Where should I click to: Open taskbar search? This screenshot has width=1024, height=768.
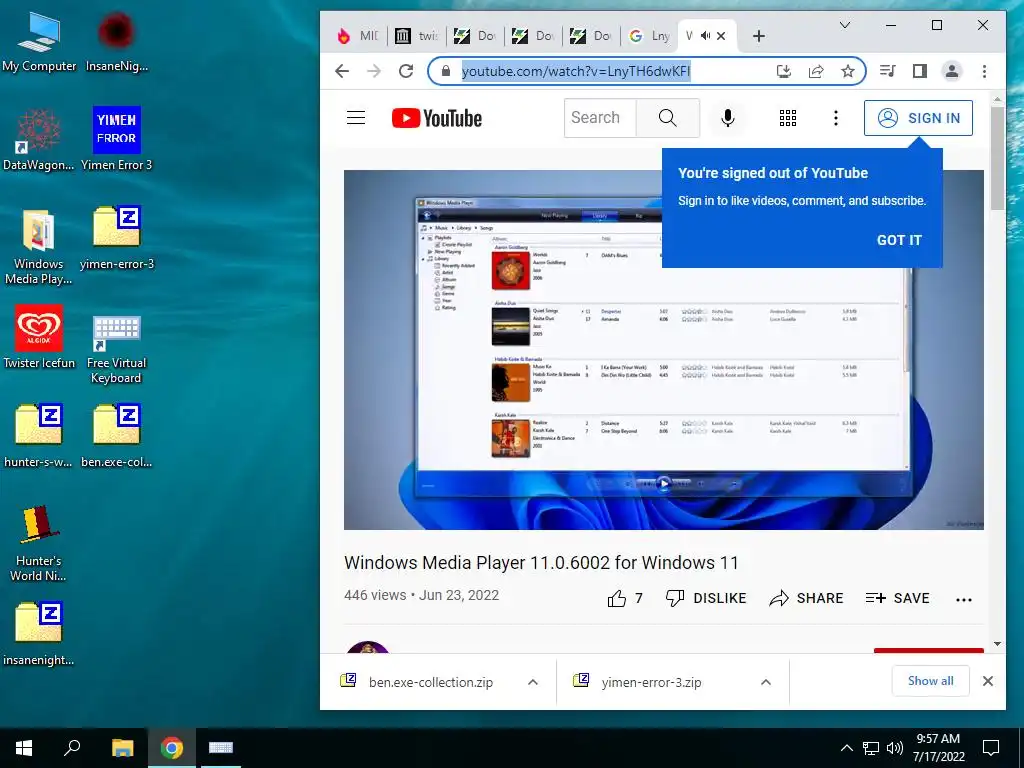[x=72, y=748]
